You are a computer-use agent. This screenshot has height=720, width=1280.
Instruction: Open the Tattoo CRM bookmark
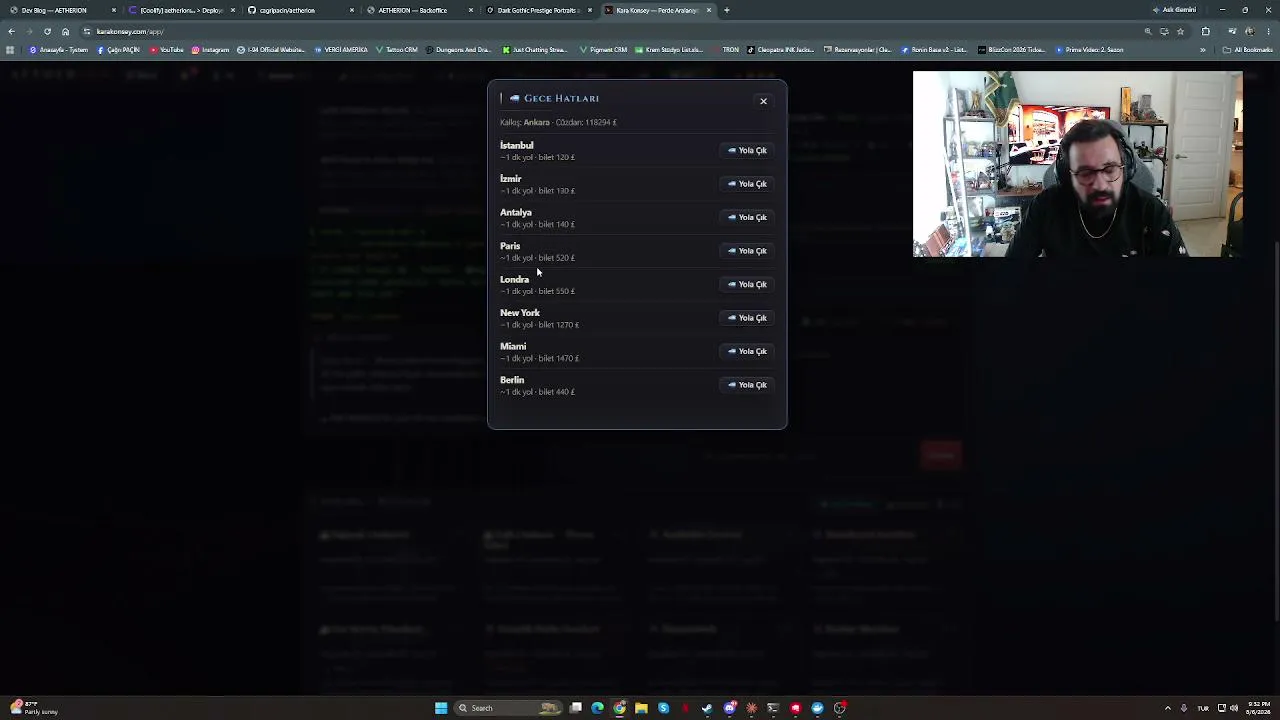point(397,49)
